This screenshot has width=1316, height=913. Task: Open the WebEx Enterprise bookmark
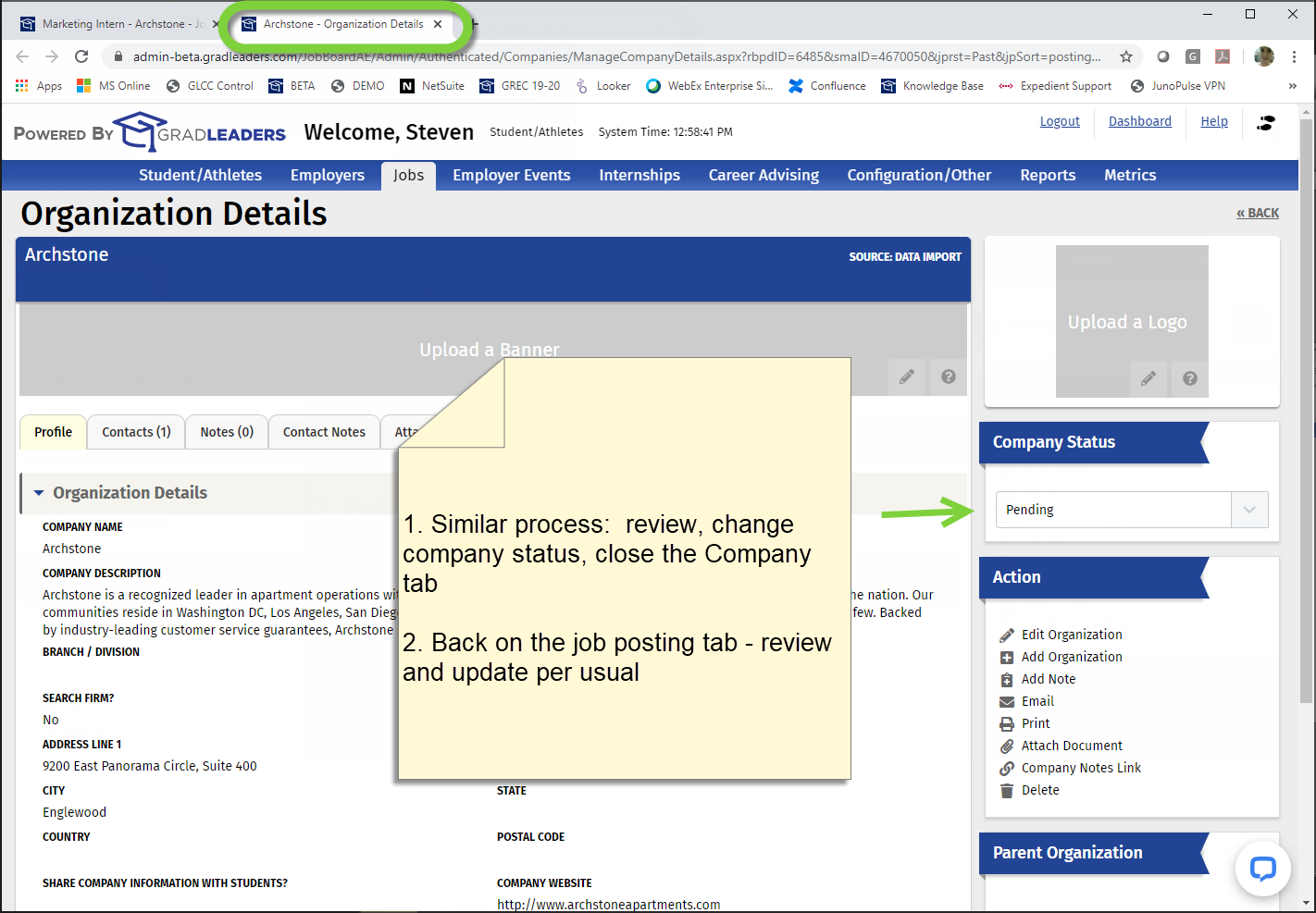pos(710,86)
